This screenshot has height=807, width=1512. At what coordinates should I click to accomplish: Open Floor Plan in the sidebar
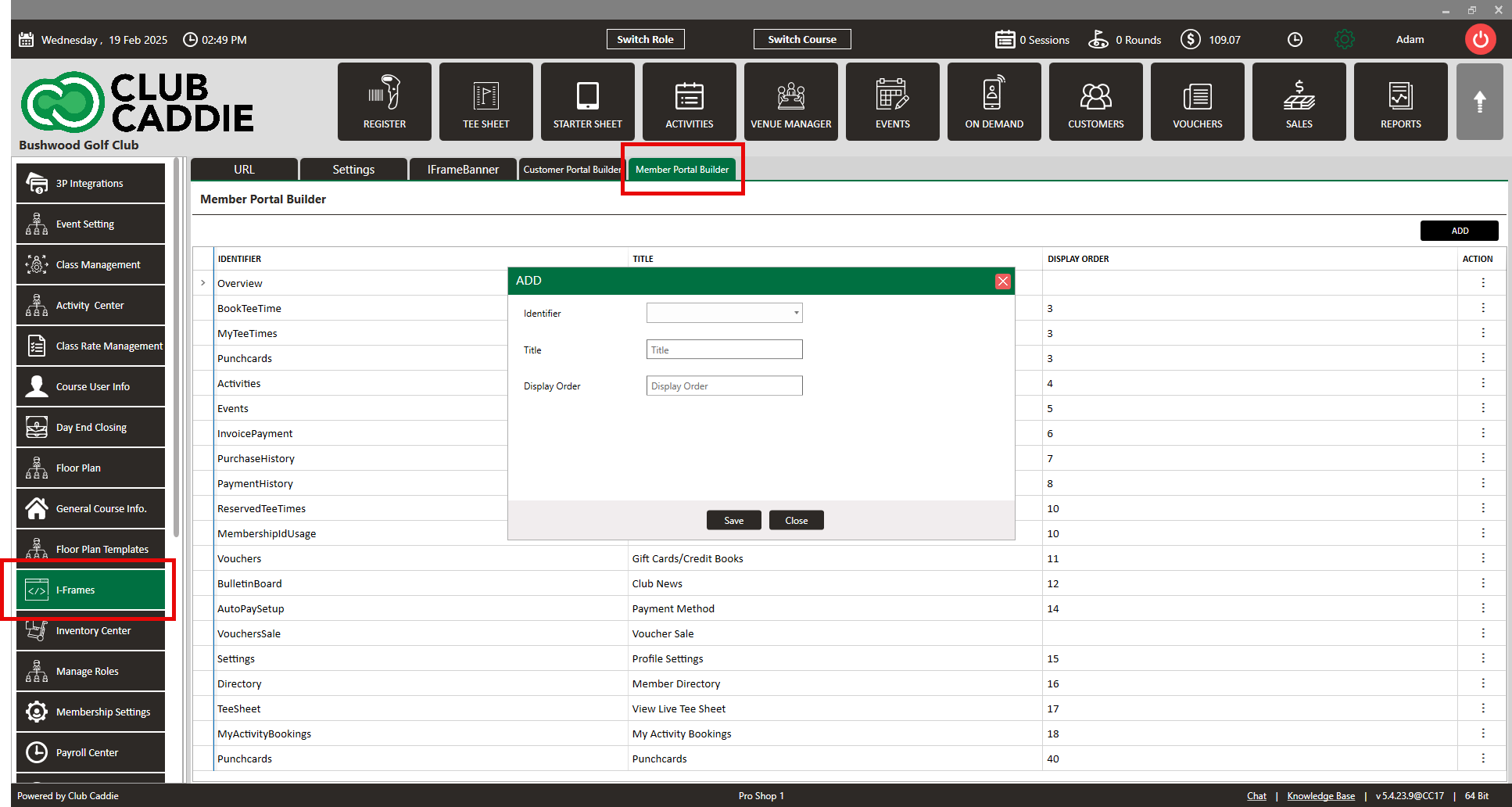pos(91,468)
